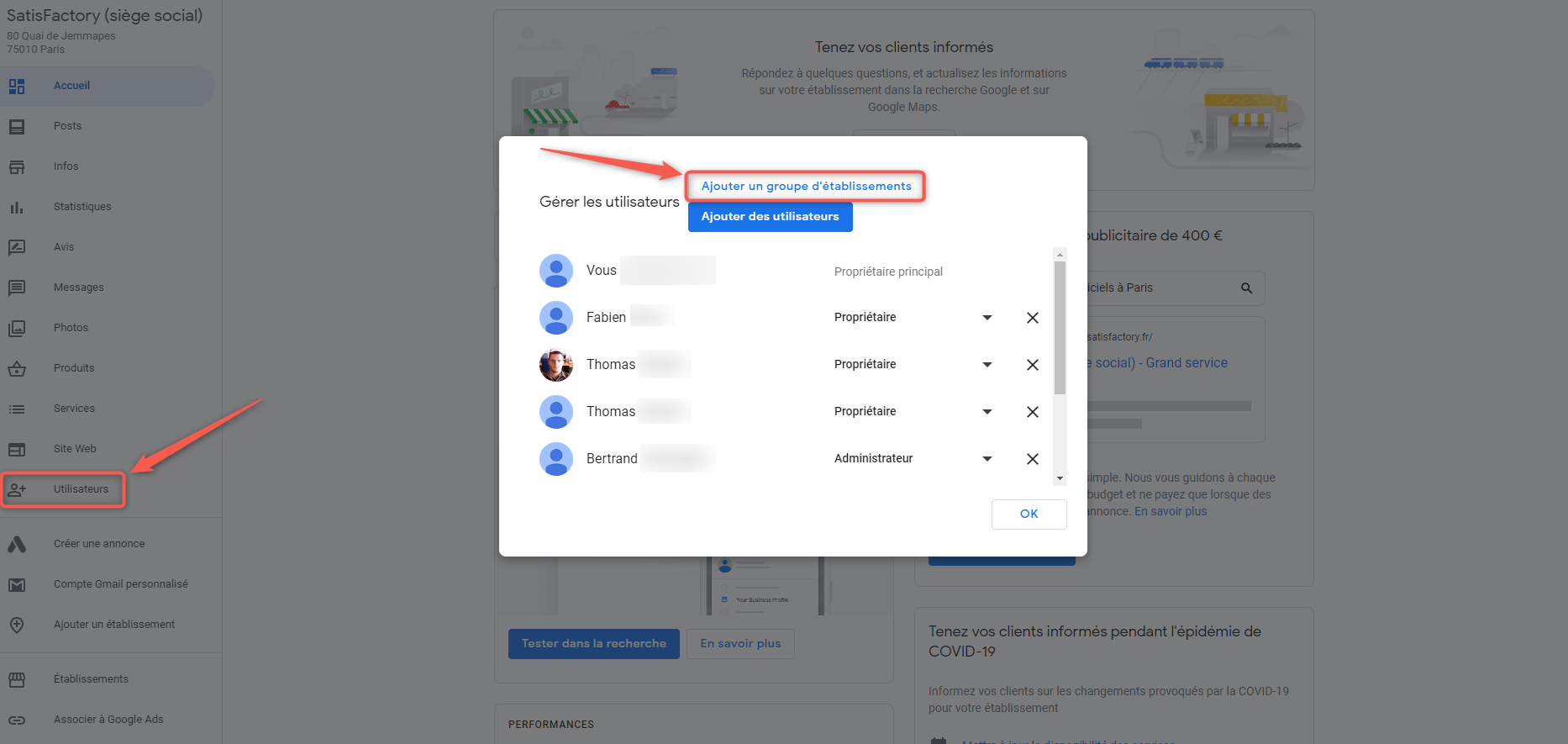The height and width of the screenshot is (744, 1568).
Task: Click the Avis review icon
Action: coord(17,247)
